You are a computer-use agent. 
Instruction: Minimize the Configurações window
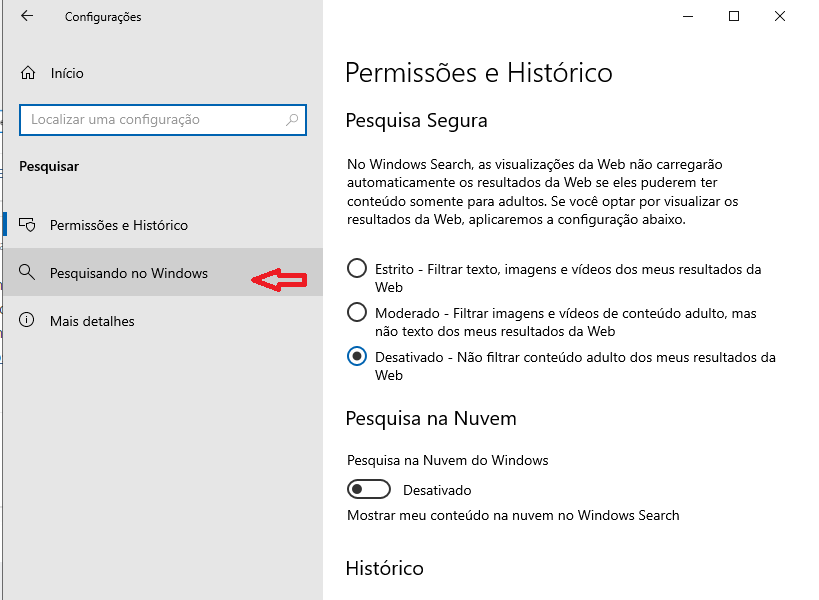[688, 16]
